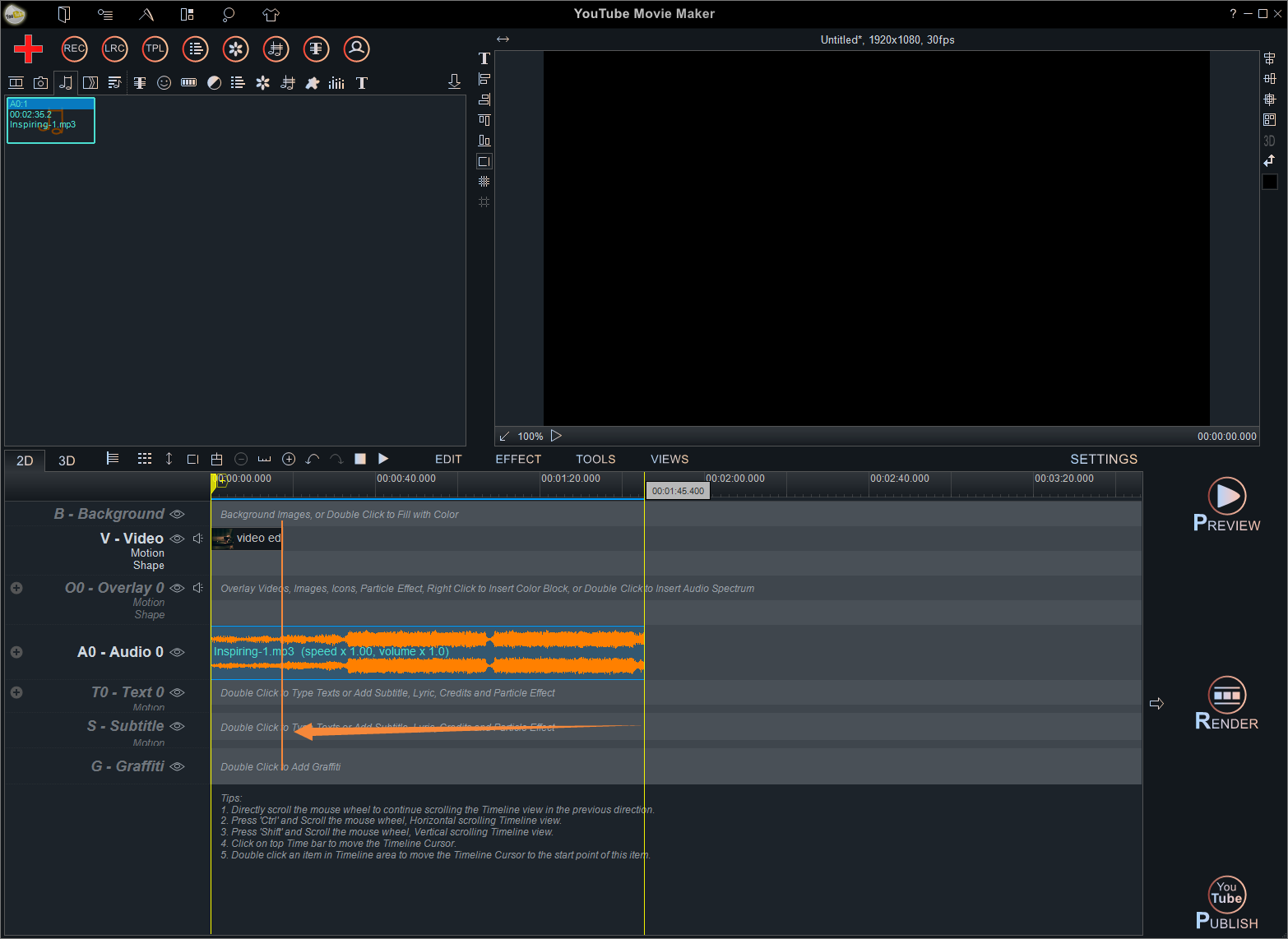
Task: Select the Inspiring-1.mp3 waveform clip
Action: [x=428, y=652]
